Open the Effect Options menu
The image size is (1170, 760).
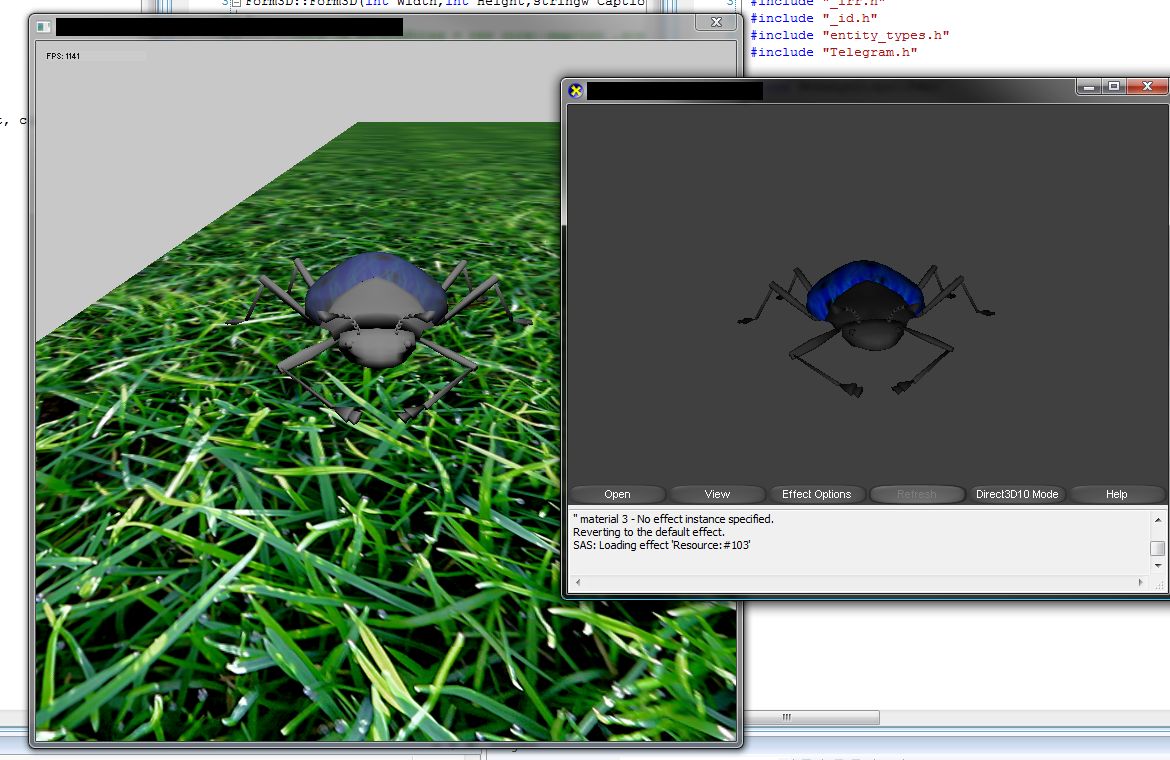pos(816,494)
